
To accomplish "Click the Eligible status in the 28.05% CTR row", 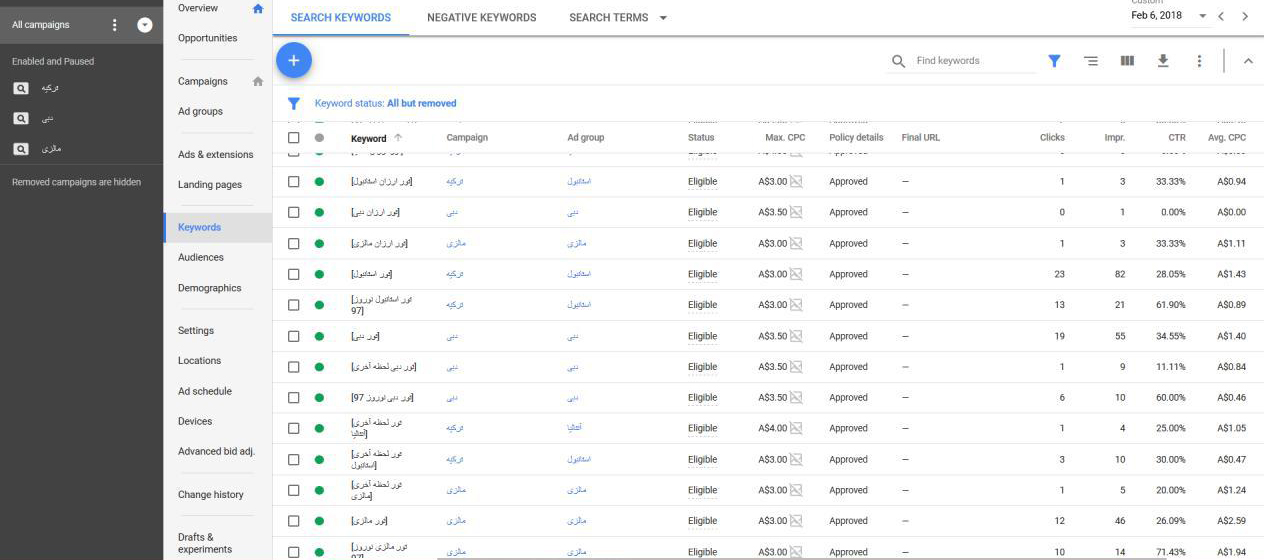I will click(702, 274).
